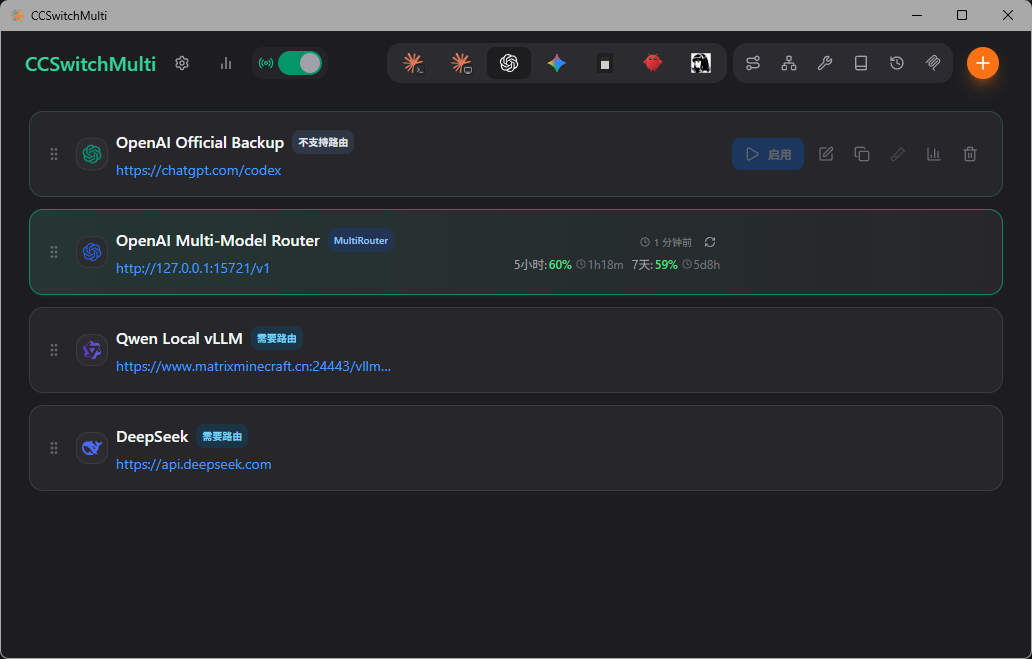Click the 不支持路由 badge

(x=323, y=142)
